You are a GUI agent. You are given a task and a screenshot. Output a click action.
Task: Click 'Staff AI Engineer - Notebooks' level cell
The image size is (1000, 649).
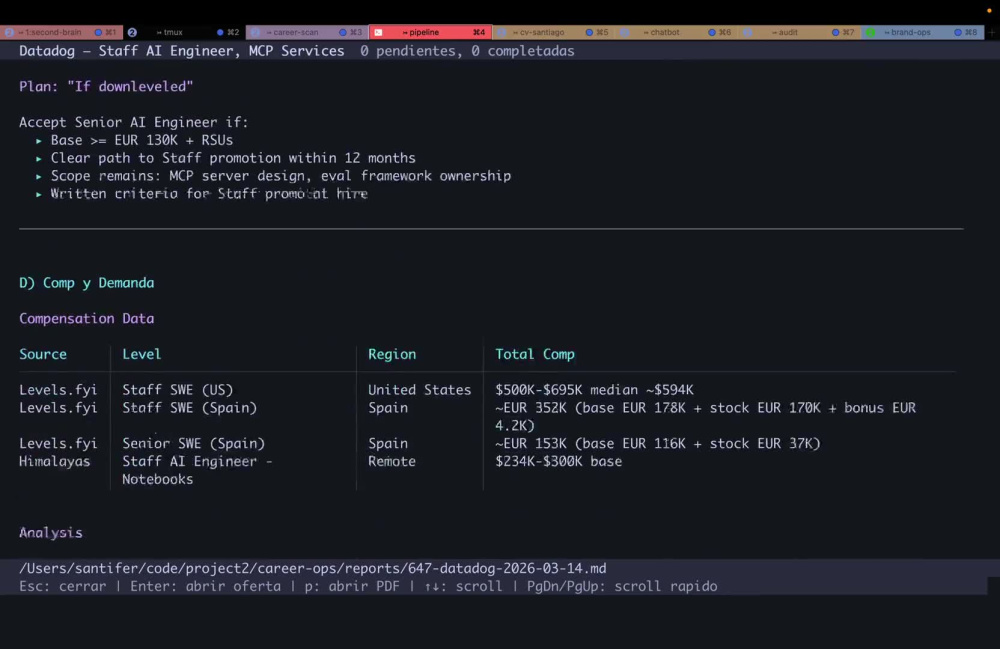click(x=197, y=470)
